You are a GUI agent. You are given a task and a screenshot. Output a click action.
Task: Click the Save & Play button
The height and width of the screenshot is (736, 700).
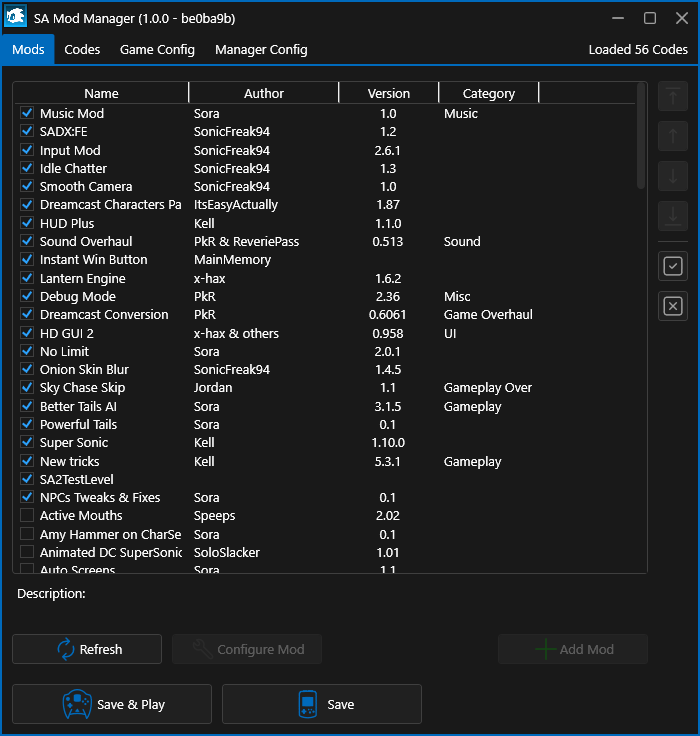click(x=112, y=704)
